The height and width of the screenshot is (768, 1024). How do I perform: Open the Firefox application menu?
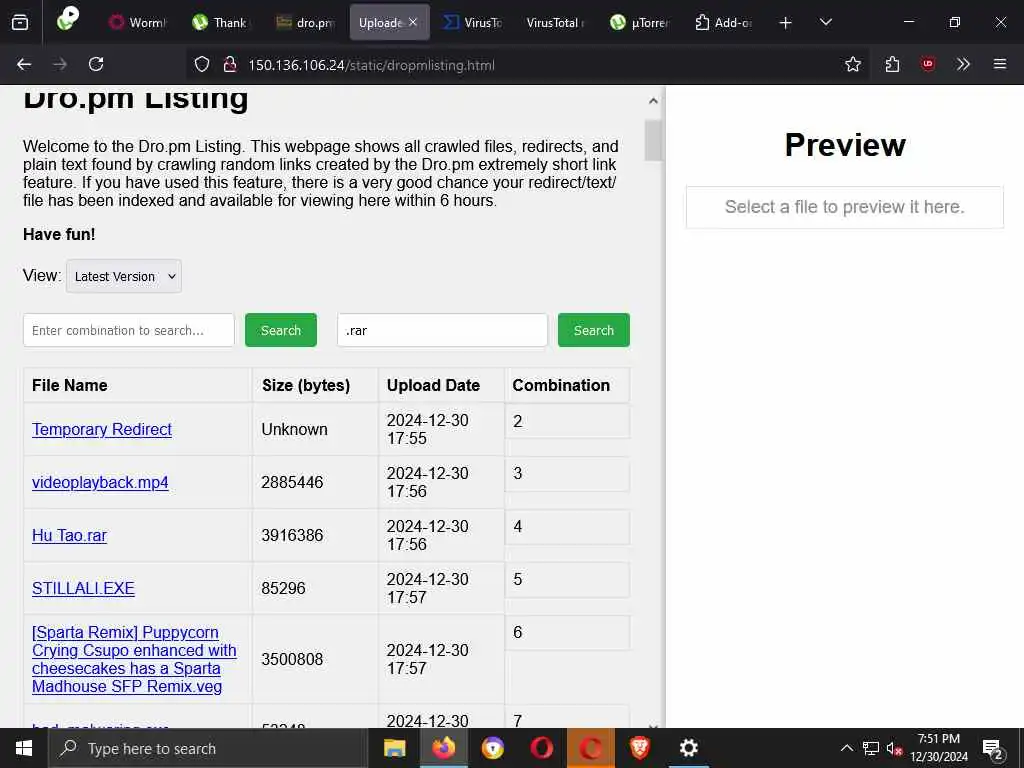click(999, 64)
